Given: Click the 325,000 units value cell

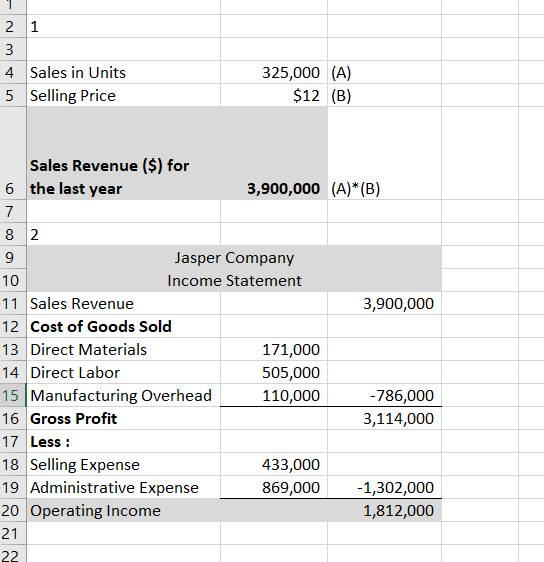Looking at the screenshot, I should 274,72.
